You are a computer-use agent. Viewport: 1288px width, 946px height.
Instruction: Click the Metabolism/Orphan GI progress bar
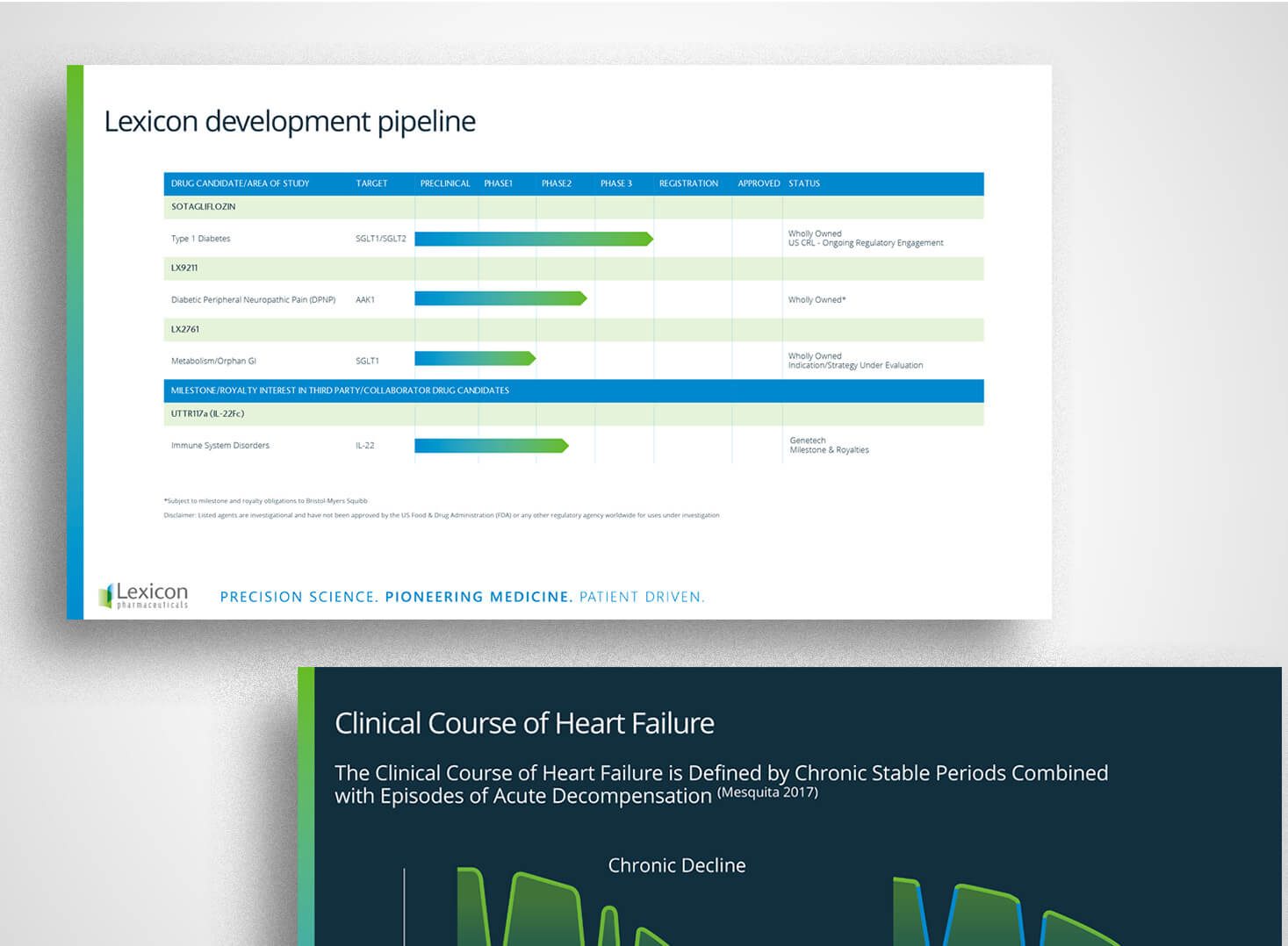(x=475, y=358)
